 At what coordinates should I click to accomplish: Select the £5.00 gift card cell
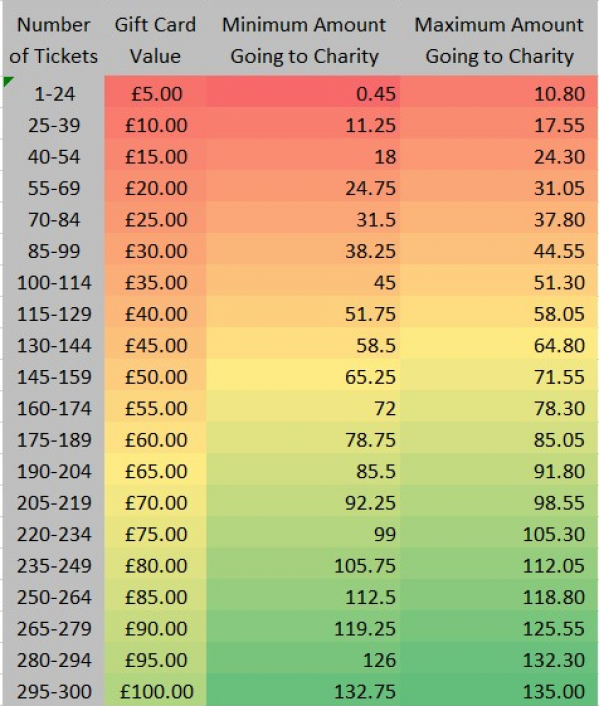point(156,92)
